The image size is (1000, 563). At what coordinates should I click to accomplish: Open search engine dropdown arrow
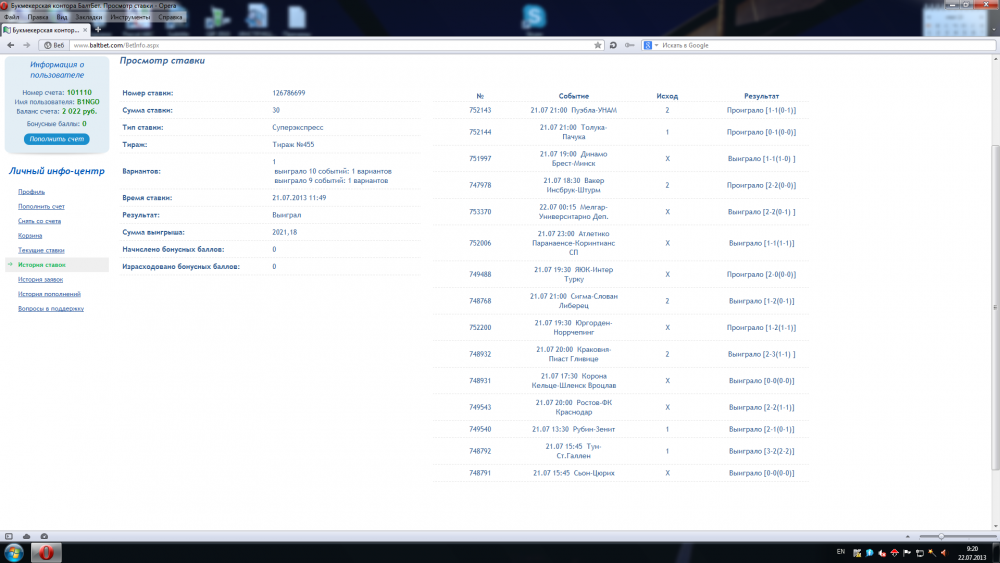coord(656,45)
